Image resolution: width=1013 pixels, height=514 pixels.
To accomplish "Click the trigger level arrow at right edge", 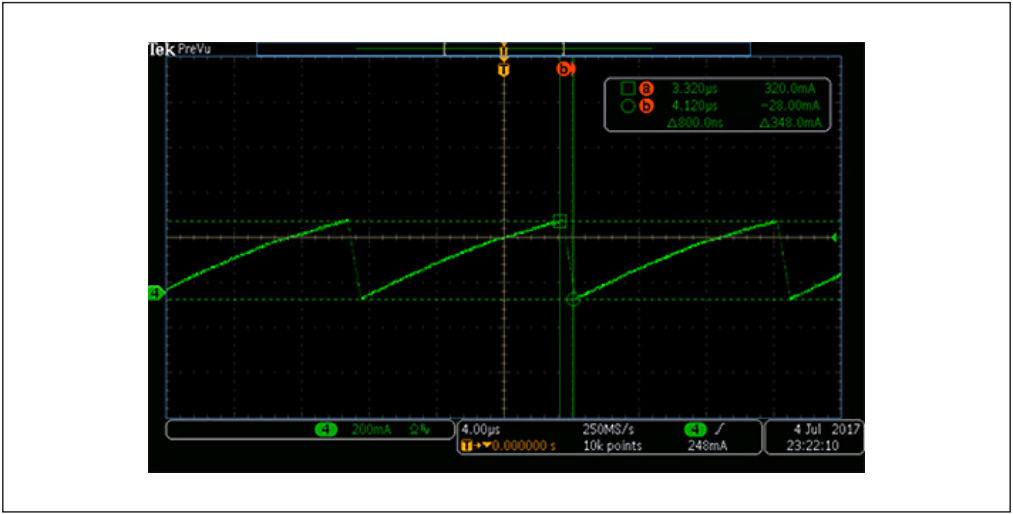I will click(x=836, y=238).
